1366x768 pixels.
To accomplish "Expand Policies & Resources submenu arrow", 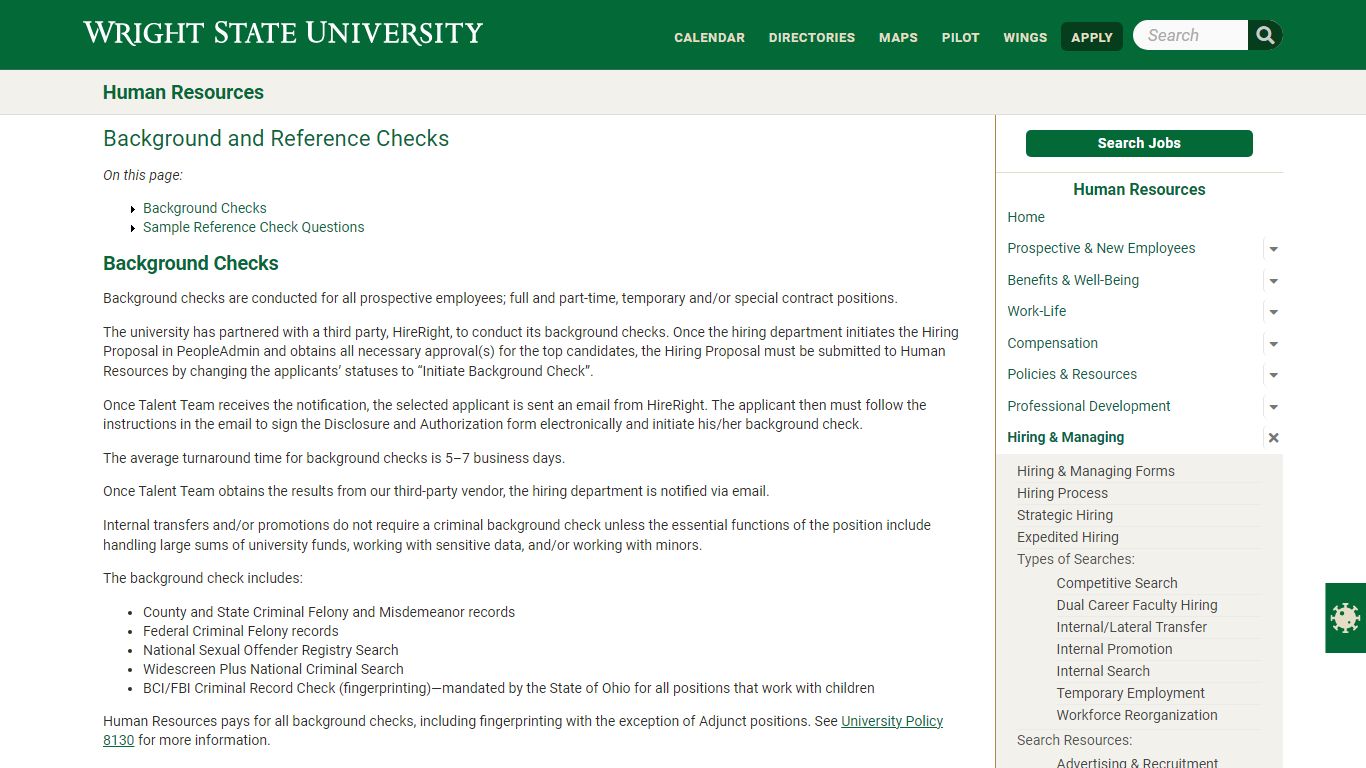I will coord(1273,375).
